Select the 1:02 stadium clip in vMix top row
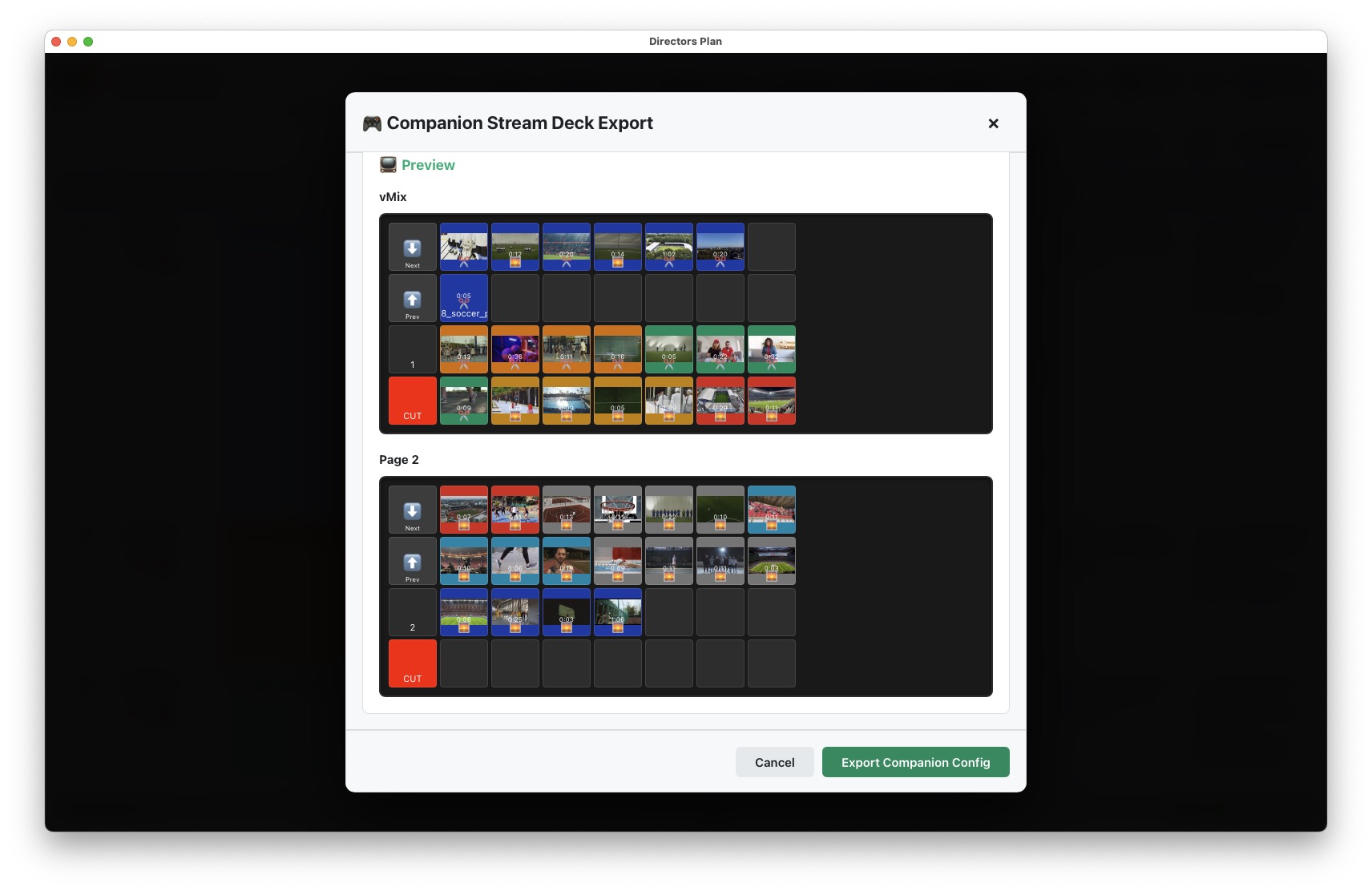 669,247
